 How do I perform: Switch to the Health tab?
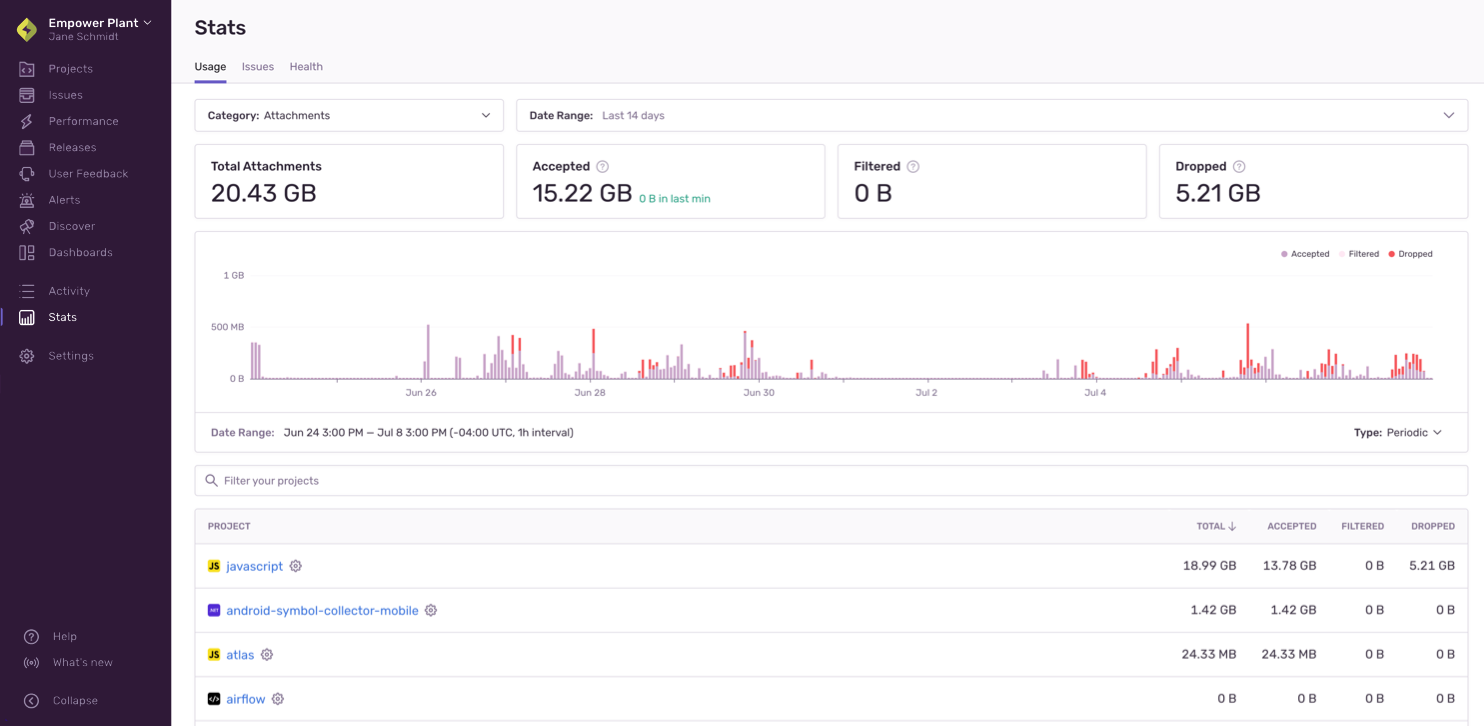(306, 66)
